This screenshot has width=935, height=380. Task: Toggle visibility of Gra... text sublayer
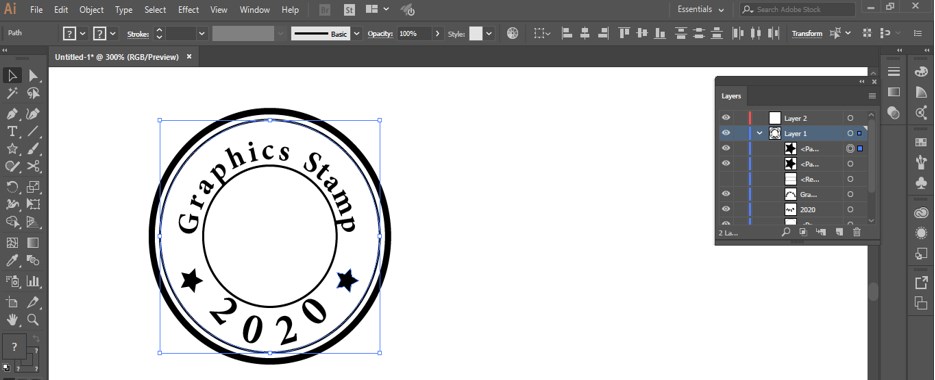[726, 194]
